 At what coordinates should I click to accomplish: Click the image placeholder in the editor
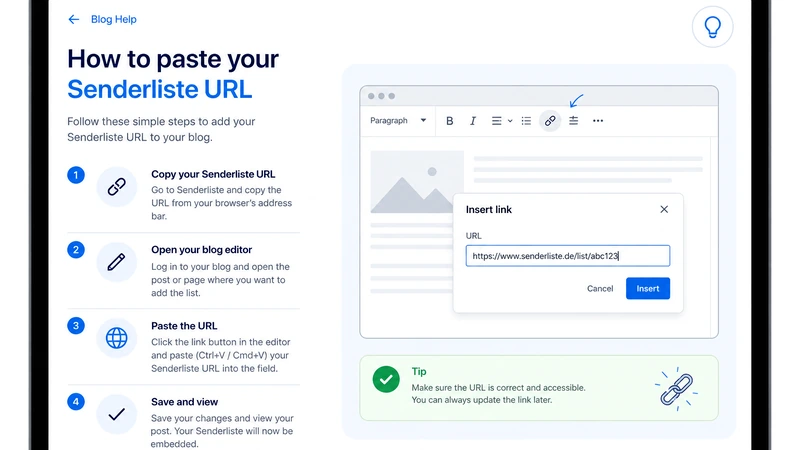click(417, 182)
